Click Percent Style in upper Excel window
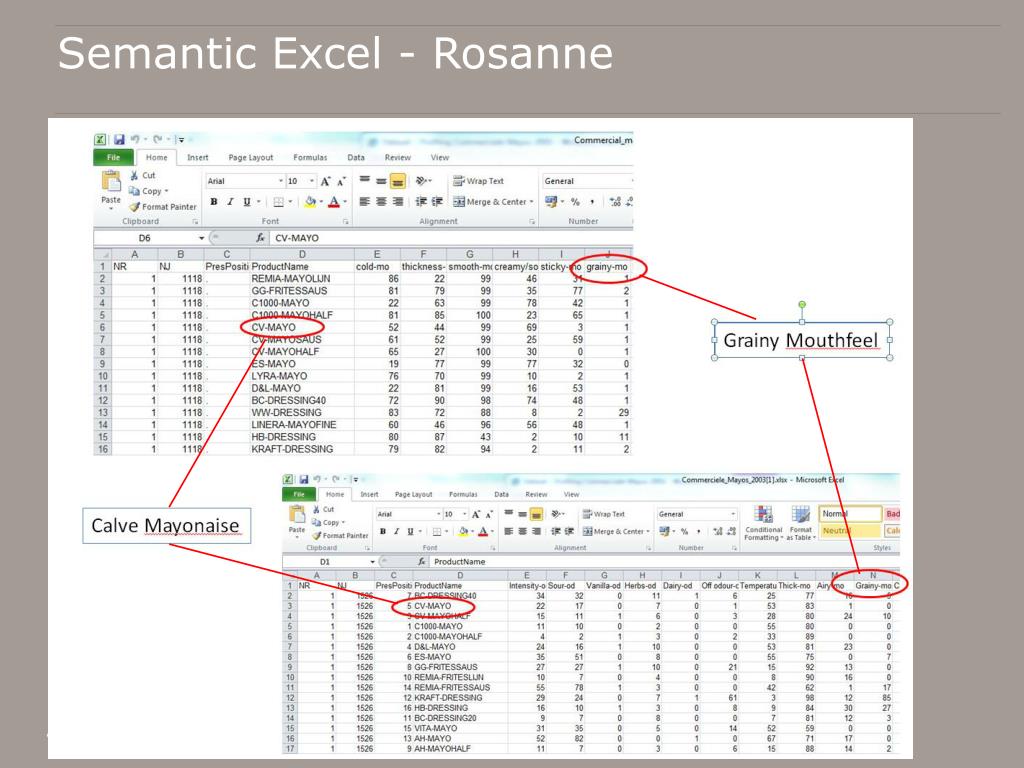The image size is (1024, 768). click(x=575, y=202)
